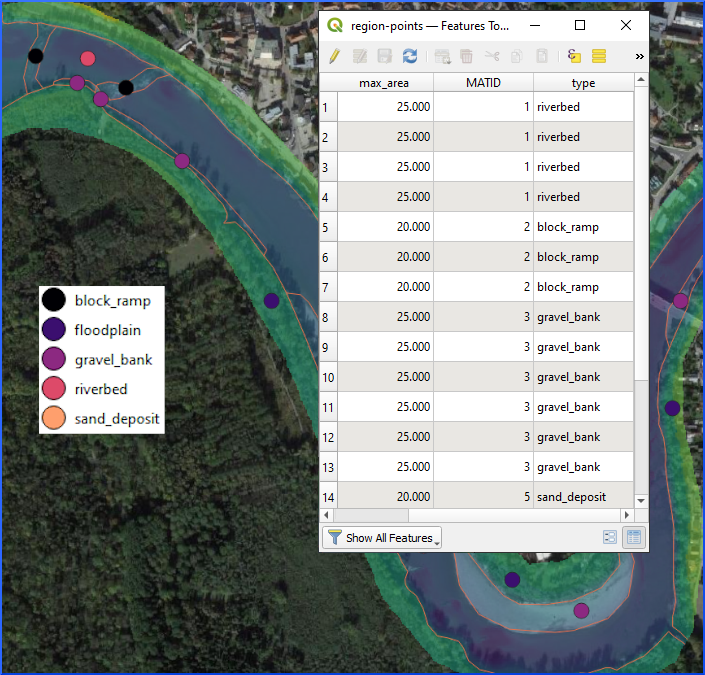
Task: Click the red riverbed point on the map
Action: tap(88, 58)
